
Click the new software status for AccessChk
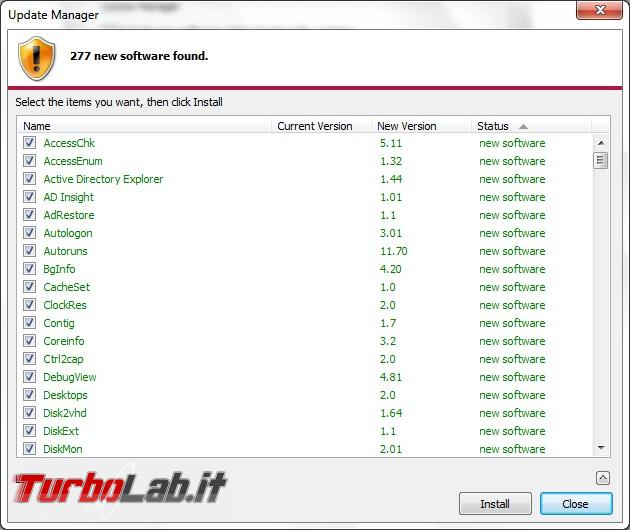point(512,143)
